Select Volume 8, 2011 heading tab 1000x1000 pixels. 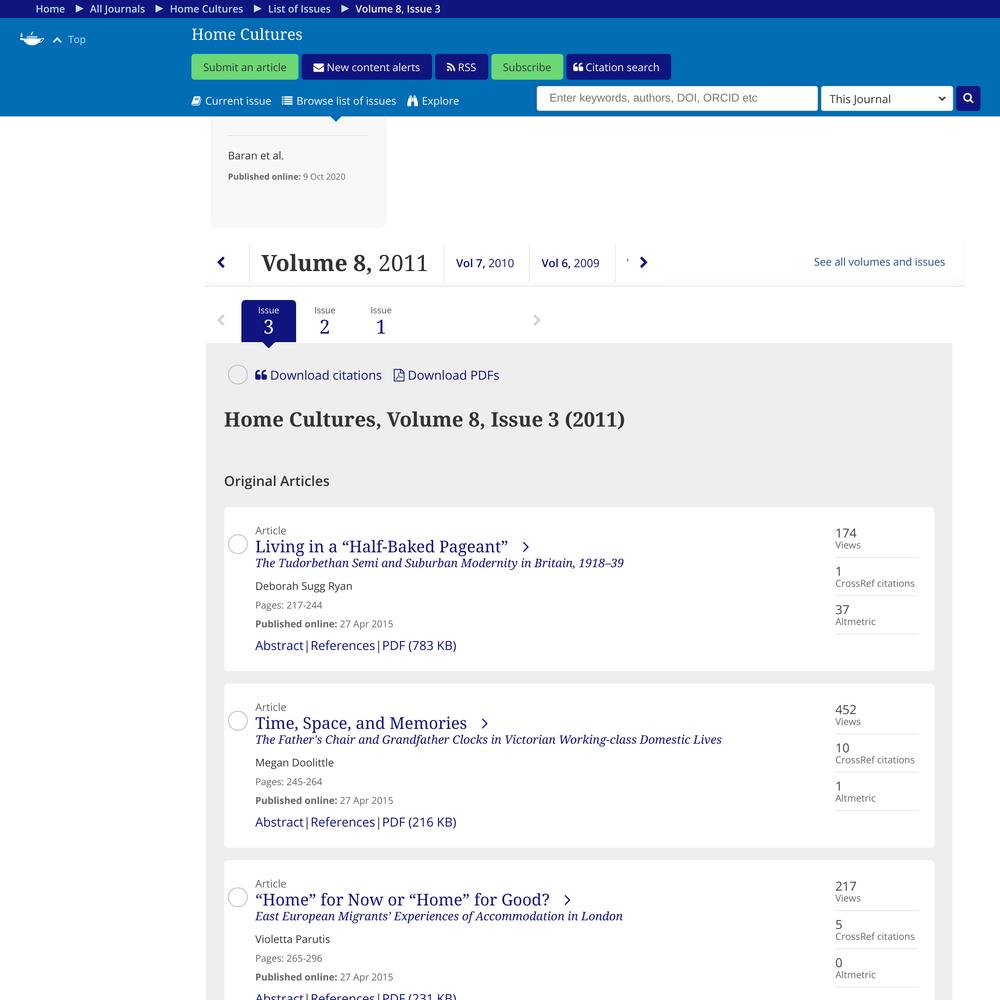click(344, 263)
